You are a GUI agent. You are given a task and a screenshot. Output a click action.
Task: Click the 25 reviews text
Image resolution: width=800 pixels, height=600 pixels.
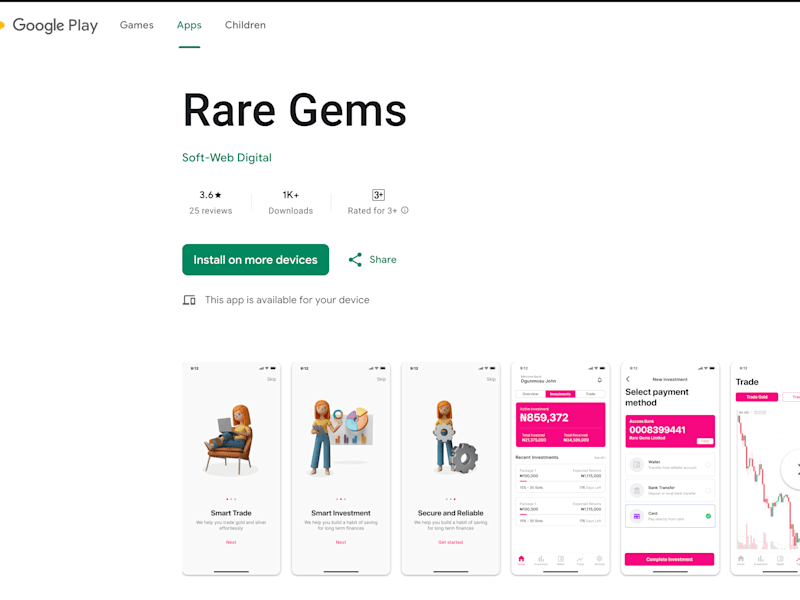[x=211, y=211]
